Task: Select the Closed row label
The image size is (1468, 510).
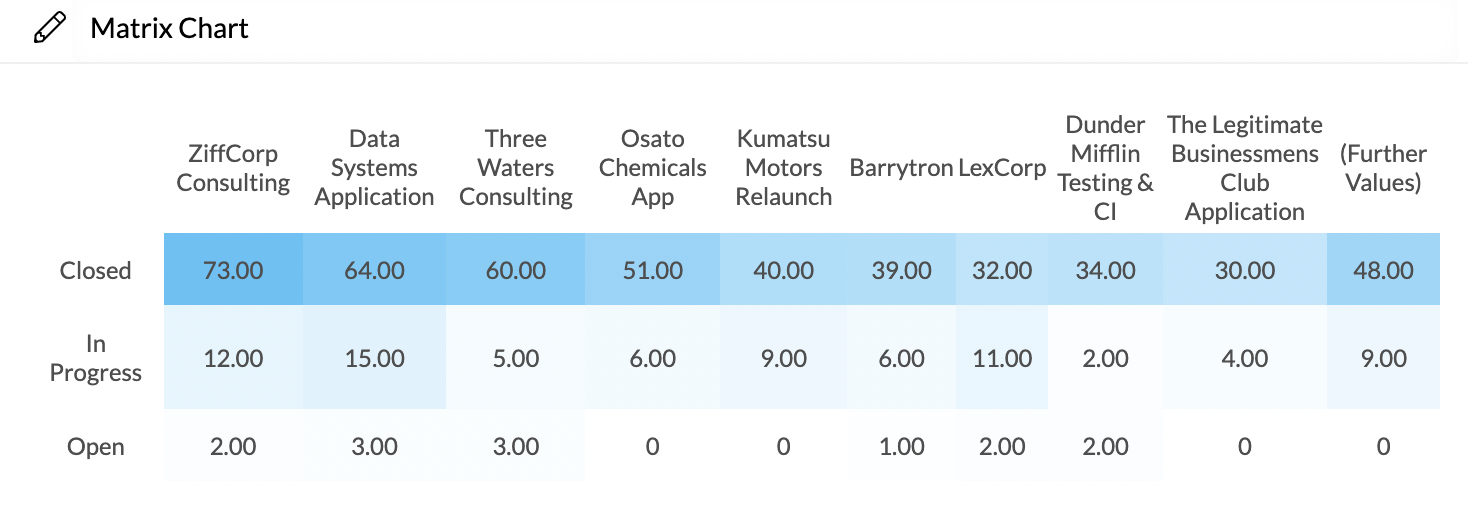Action: [x=96, y=270]
